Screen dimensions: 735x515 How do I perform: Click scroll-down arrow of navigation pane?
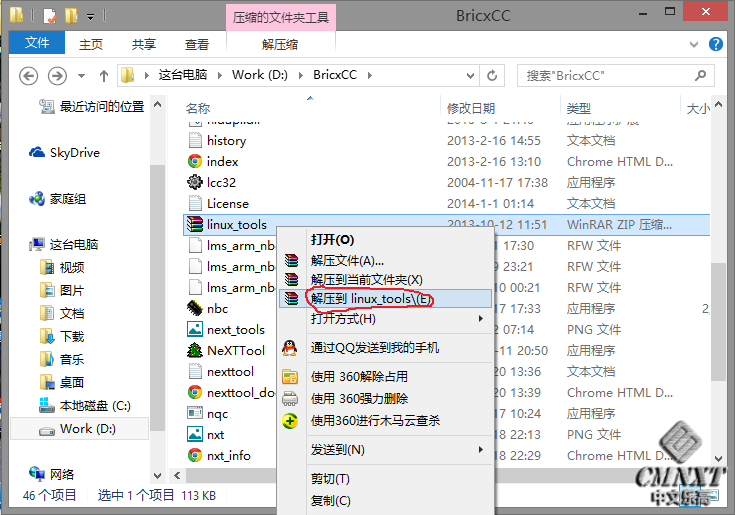158,476
